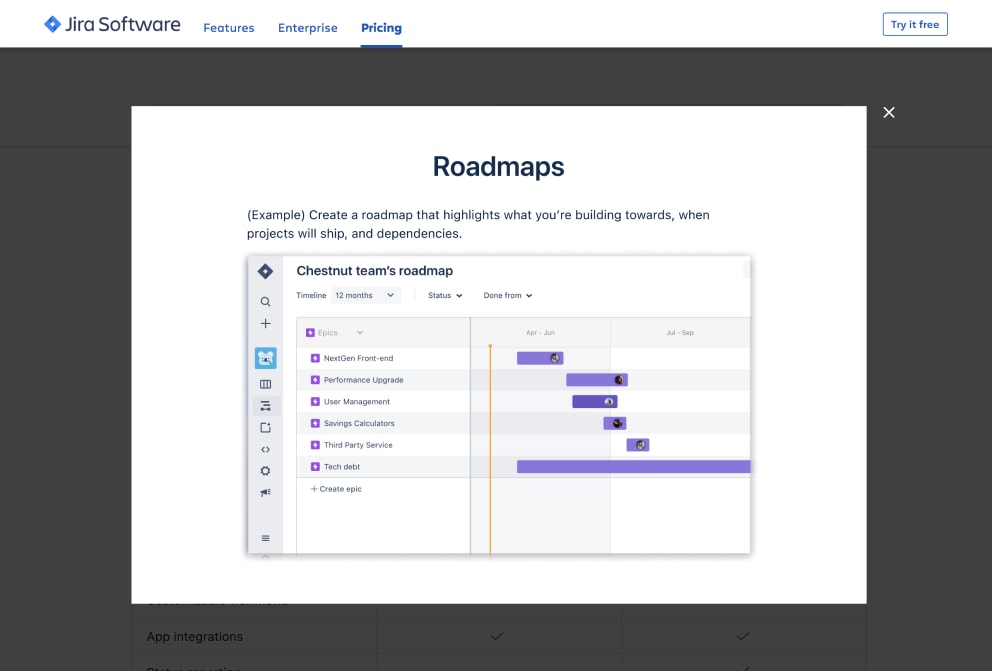Click the Jira Software logo
This screenshot has height=672, width=992.
click(x=112, y=25)
